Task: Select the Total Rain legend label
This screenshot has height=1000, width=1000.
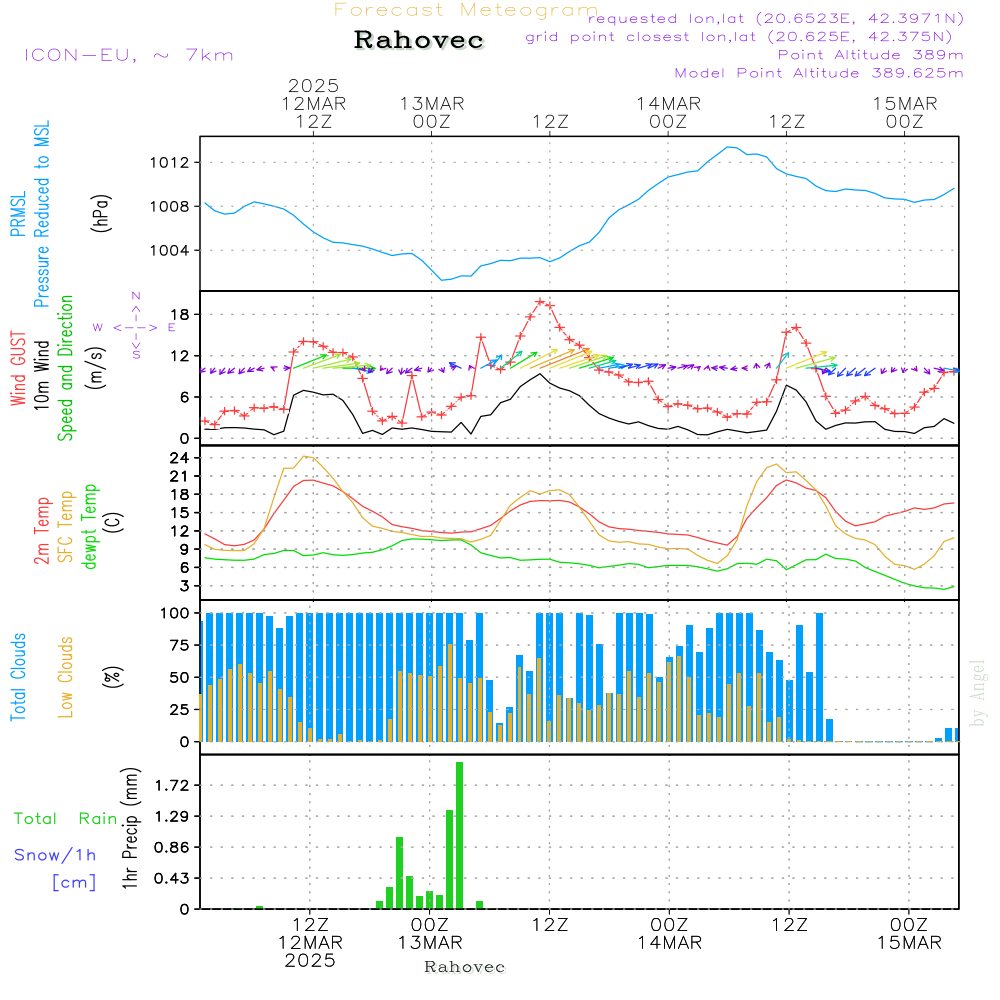Action: point(65,819)
